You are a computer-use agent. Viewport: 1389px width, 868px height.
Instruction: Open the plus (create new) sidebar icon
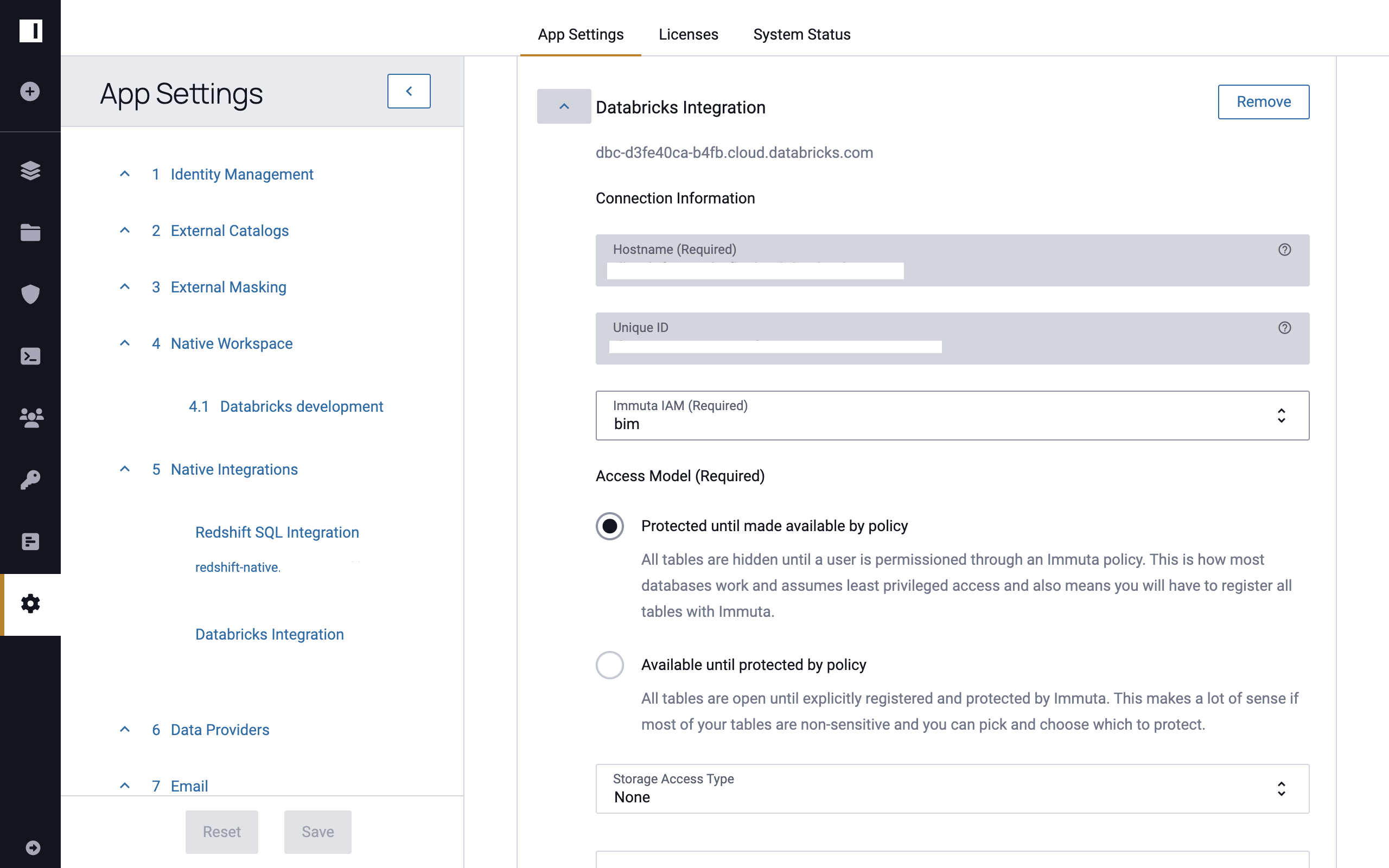tap(30, 91)
